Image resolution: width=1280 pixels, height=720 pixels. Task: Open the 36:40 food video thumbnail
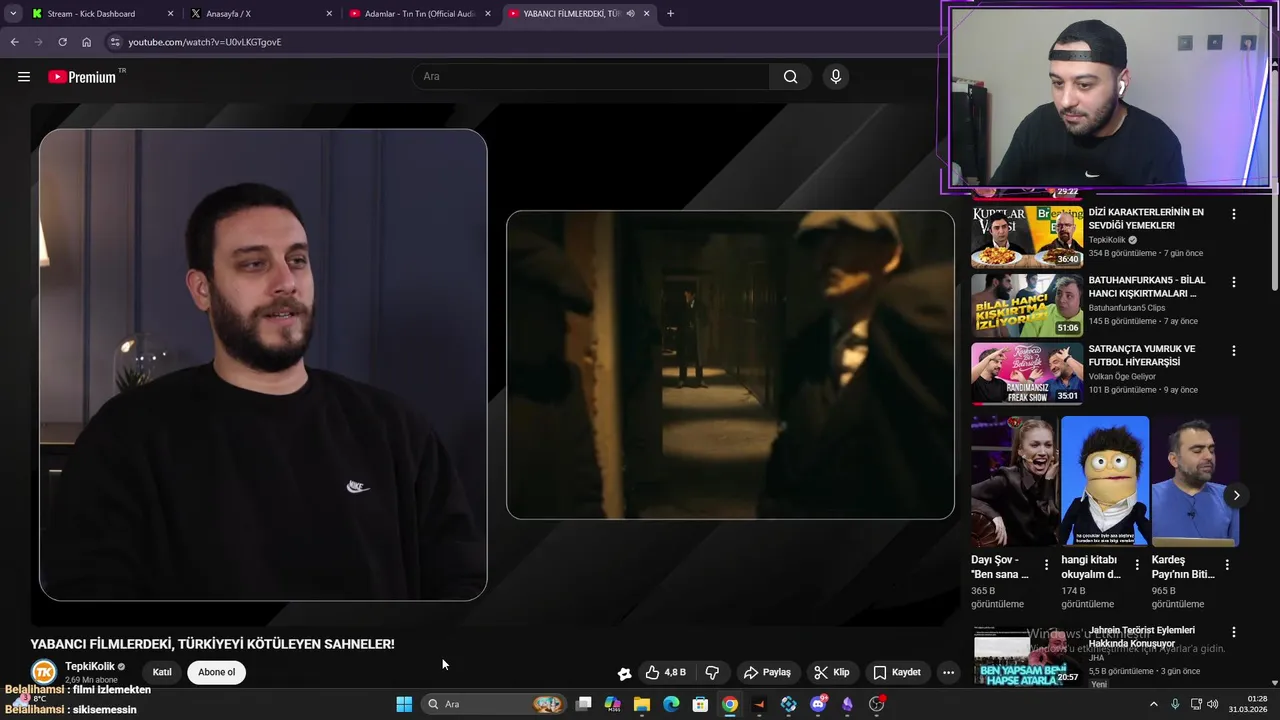click(x=1027, y=237)
